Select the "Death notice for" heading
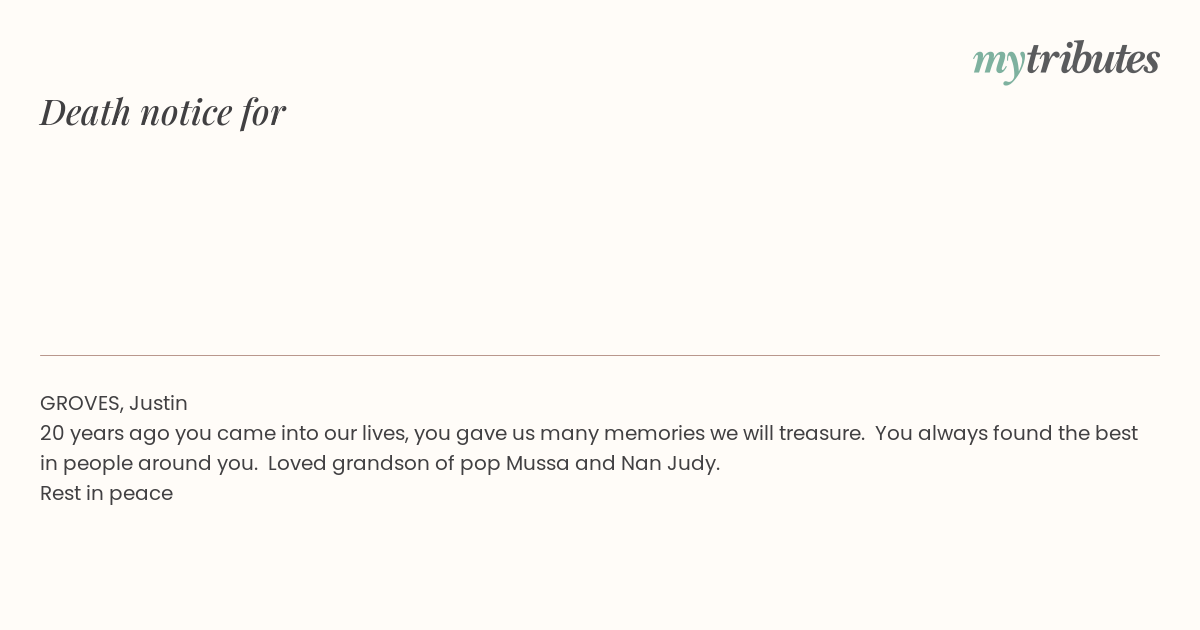The width and height of the screenshot is (1200, 630). [x=163, y=111]
